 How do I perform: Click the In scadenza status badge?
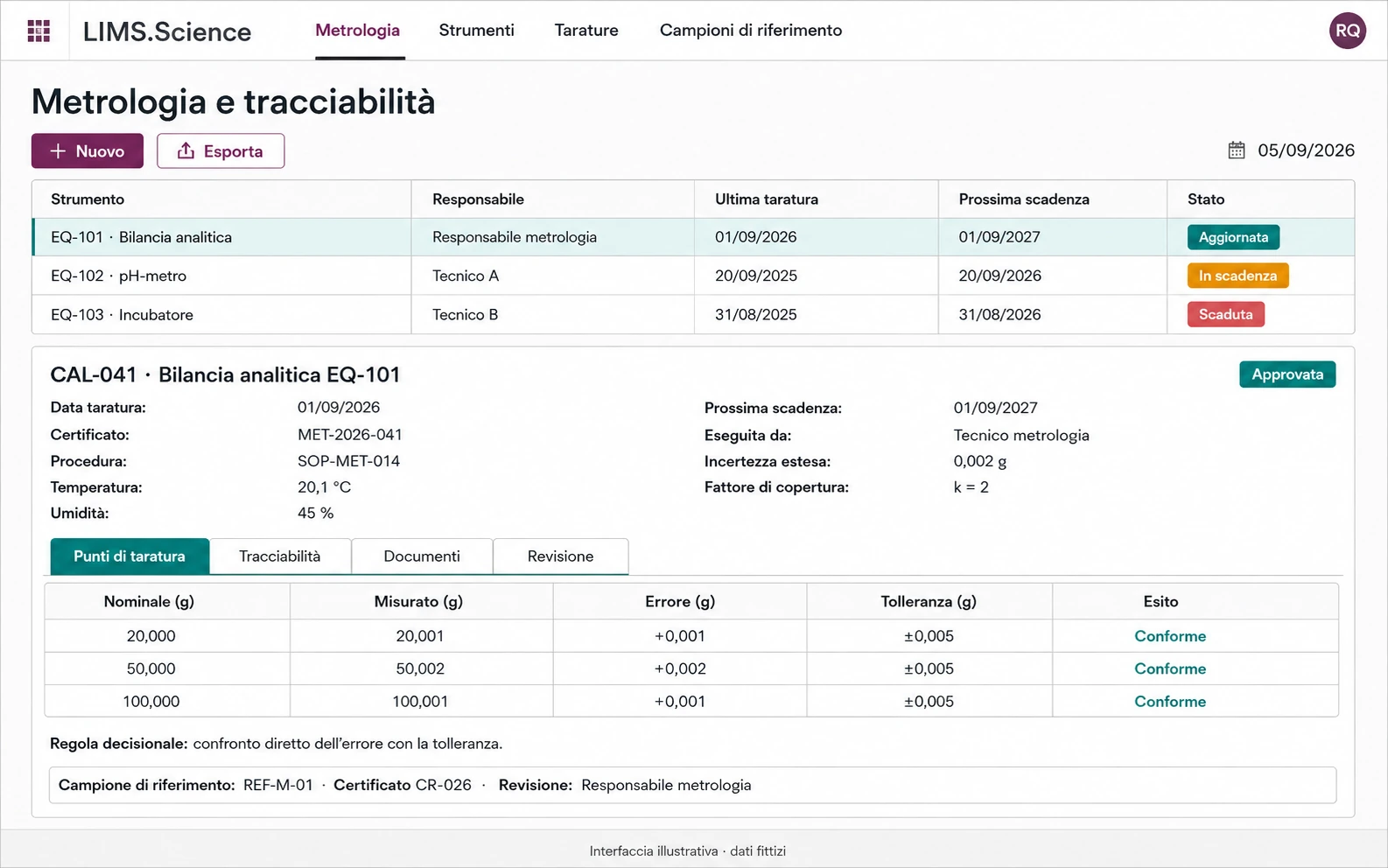1237,276
